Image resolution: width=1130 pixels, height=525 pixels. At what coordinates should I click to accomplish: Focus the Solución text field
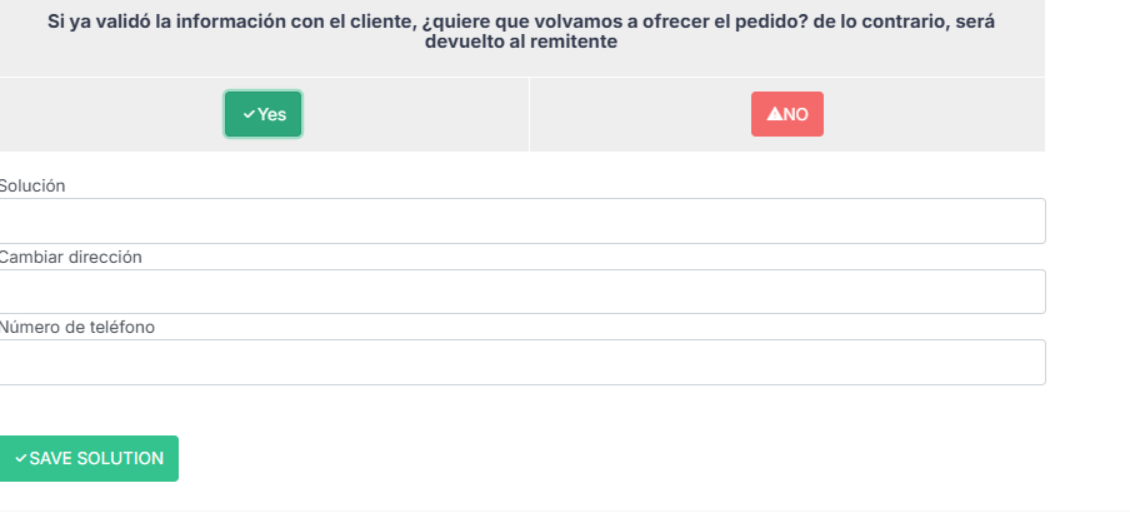[520, 221]
